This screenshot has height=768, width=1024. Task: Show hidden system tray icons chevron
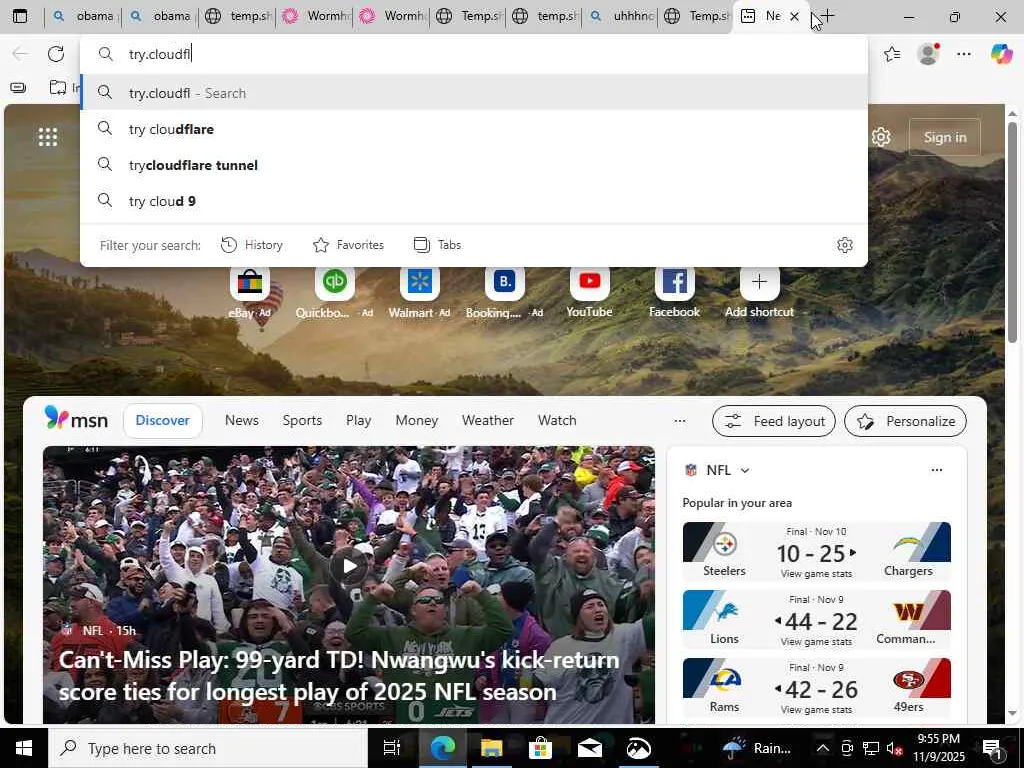pyautogui.click(x=822, y=748)
